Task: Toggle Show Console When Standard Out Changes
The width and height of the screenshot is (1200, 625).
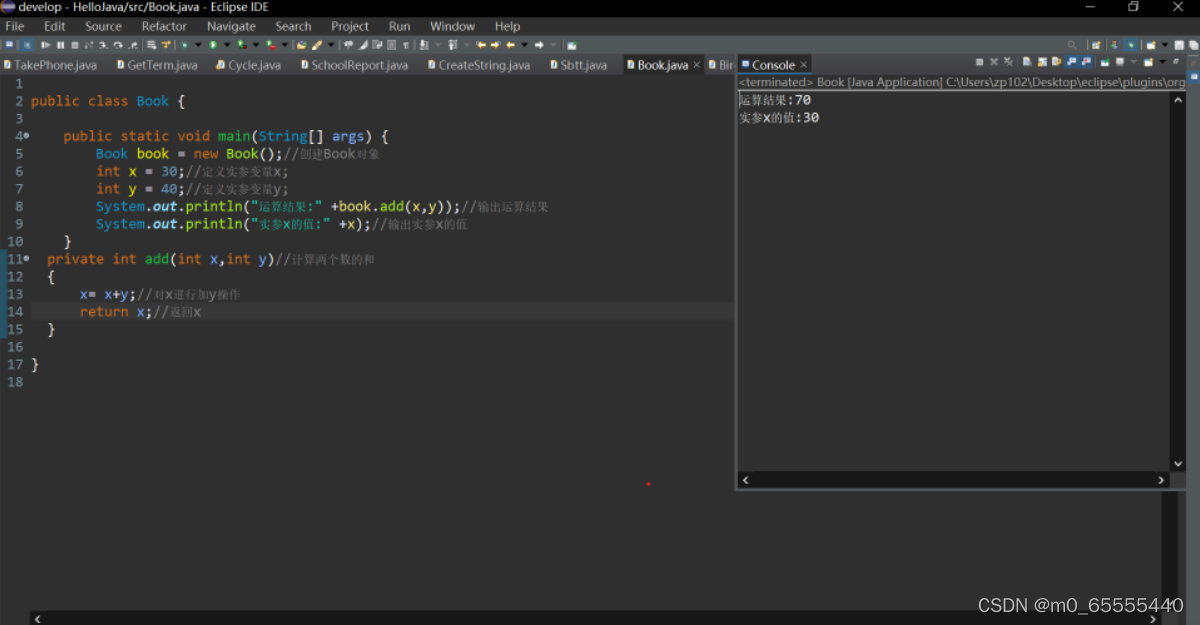Action: click(1069, 61)
